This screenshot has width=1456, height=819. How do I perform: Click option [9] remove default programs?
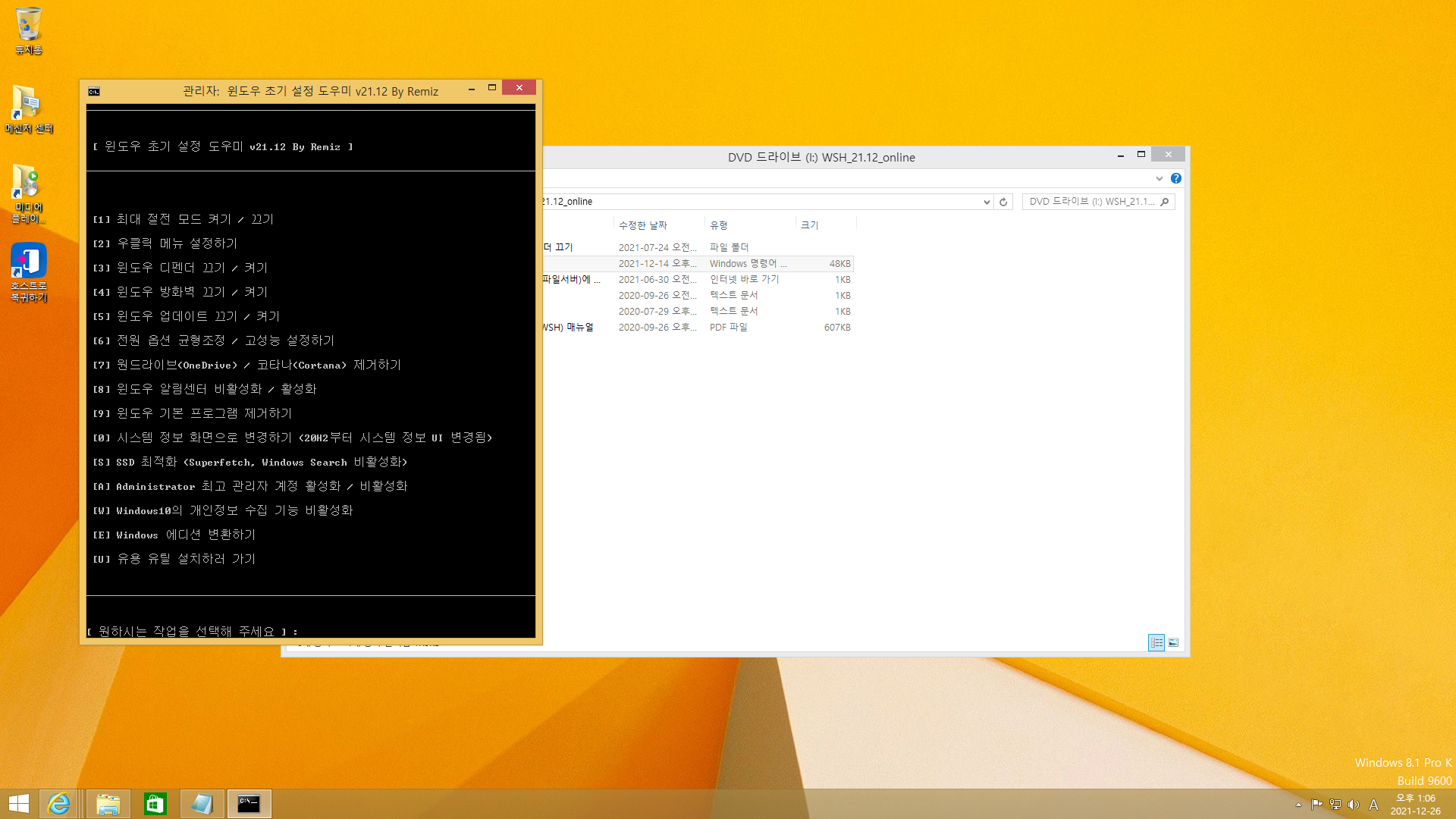[x=192, y=413]
